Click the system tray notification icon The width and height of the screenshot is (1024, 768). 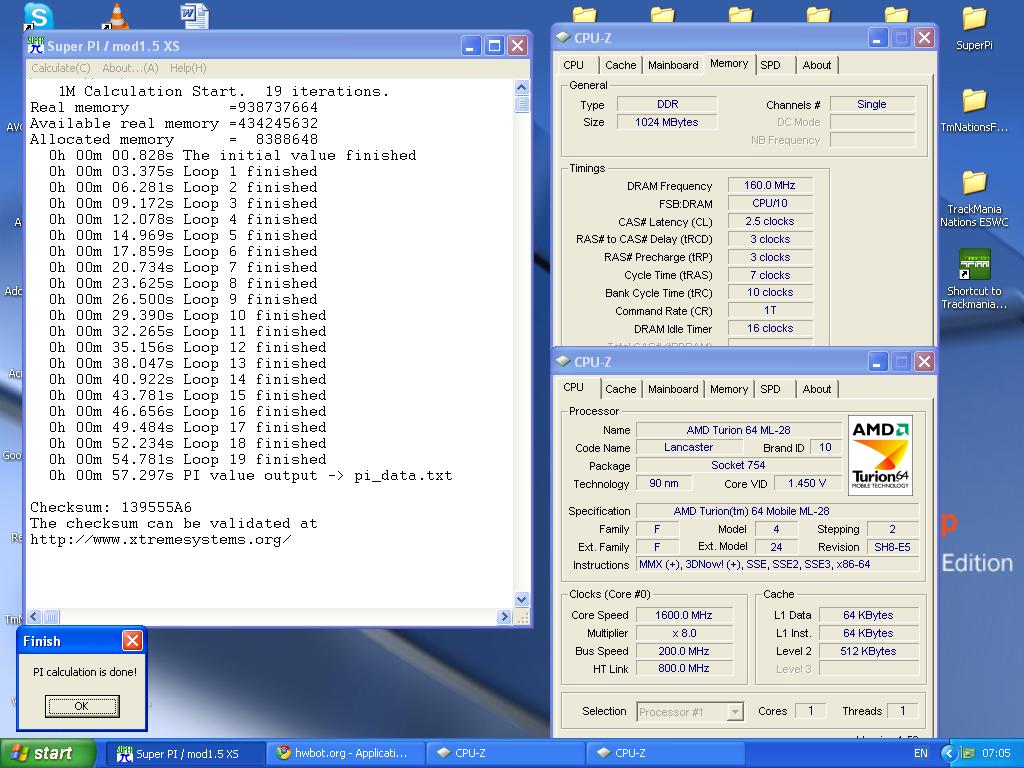967,753
